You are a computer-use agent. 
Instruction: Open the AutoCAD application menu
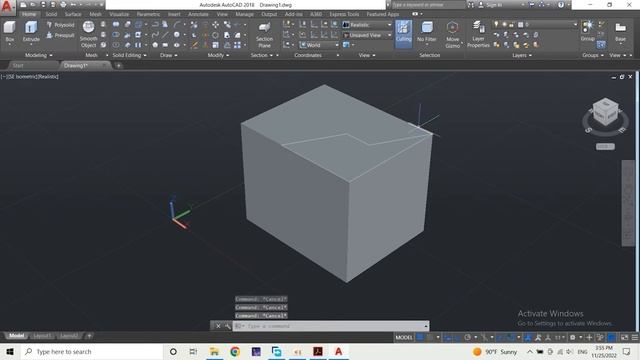[7, 7]
